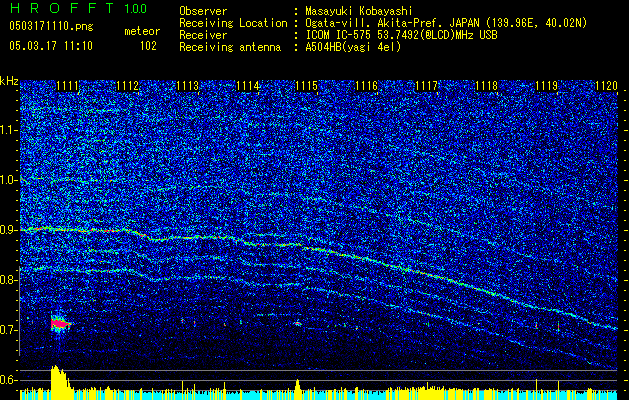This screenshot has width=629, height=400.
Task: Click the 'Receiver' field label
Action: click(x=203, y=35)
